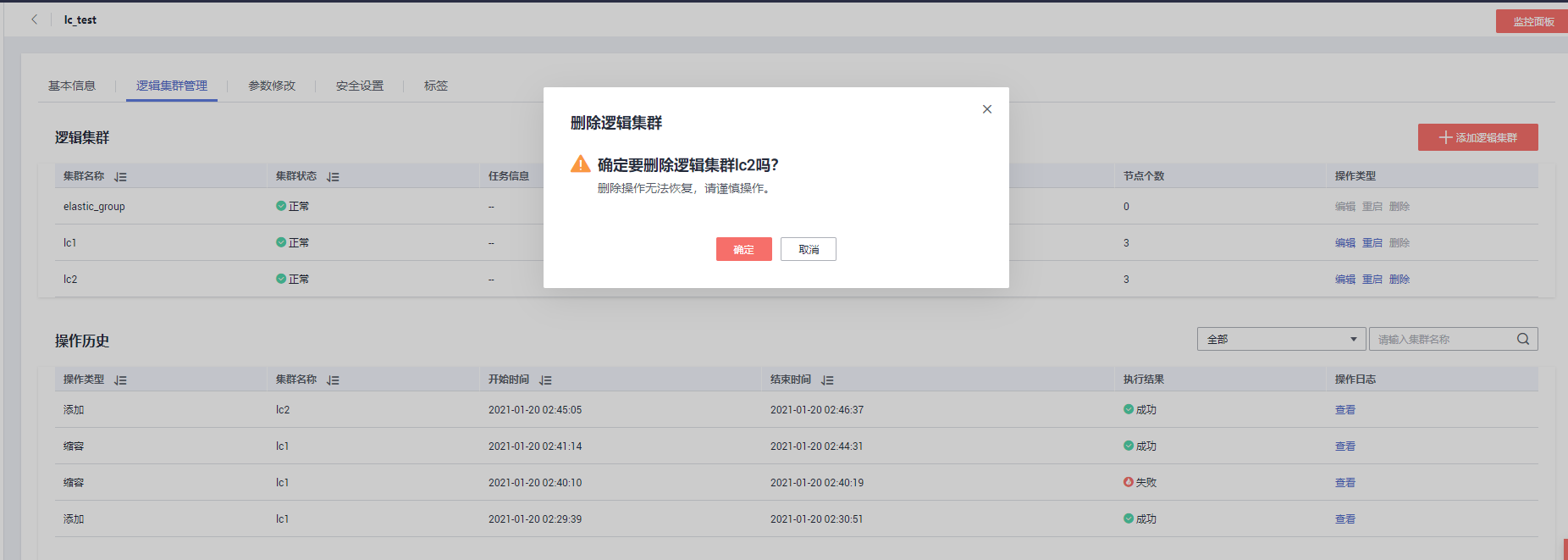Click the 任务信息 column header

pyautogui.click(x=509, y=176)
